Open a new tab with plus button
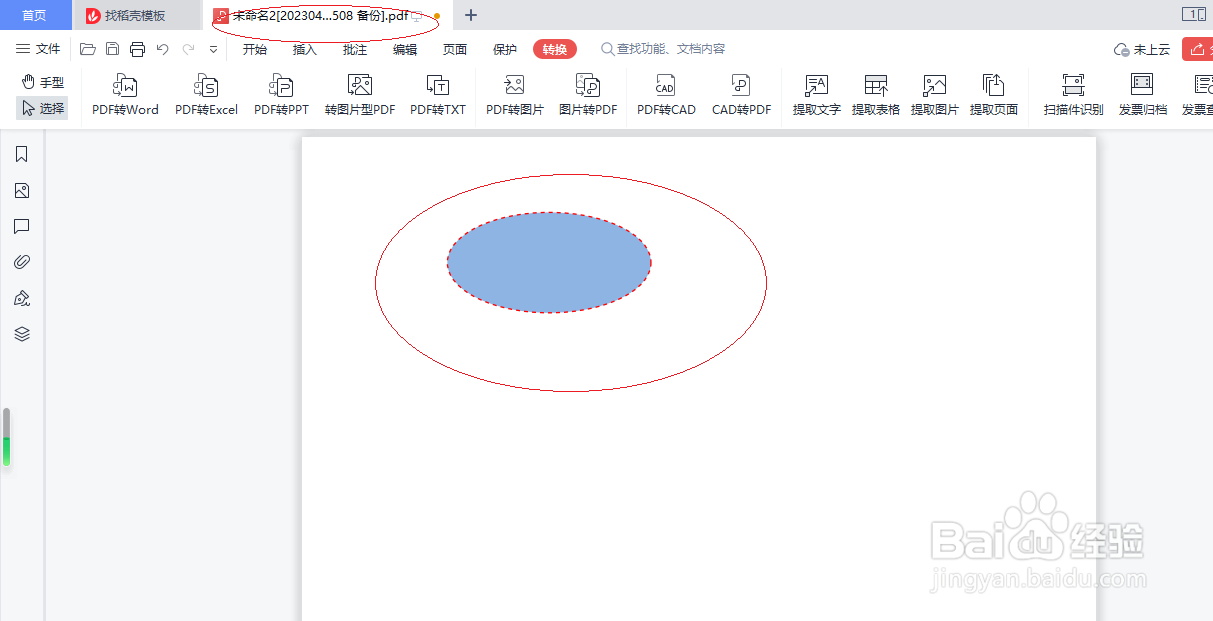Image resolution: width=1213 pixels, height=621 pixels. (x=471, y=15)
